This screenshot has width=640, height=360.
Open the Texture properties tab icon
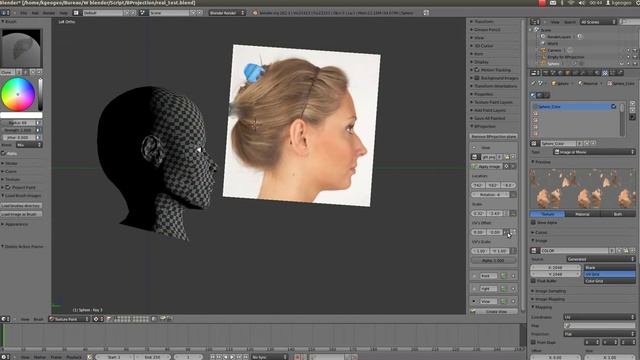605,73
